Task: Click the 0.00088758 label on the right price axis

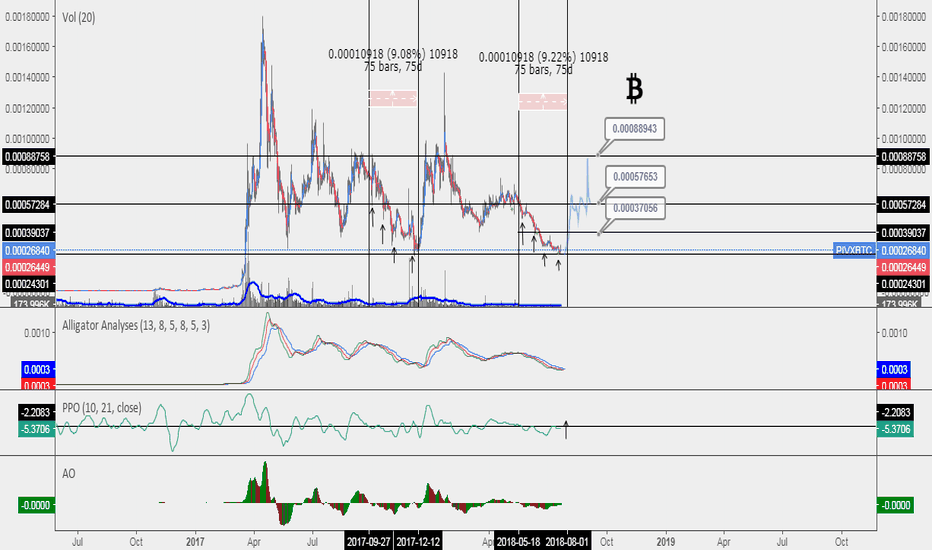Action: click(903, 157)
